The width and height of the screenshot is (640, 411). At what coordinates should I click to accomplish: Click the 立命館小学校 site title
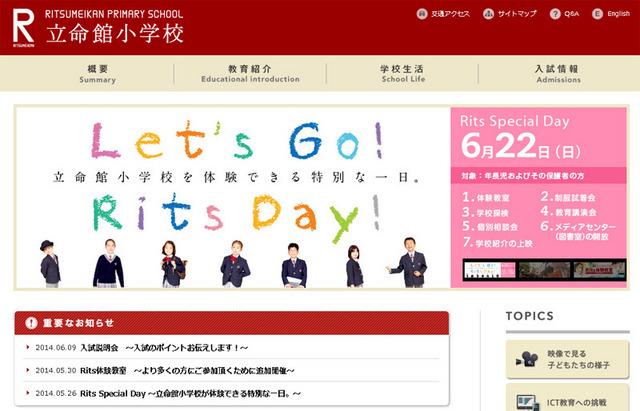(x=115, y=33)
